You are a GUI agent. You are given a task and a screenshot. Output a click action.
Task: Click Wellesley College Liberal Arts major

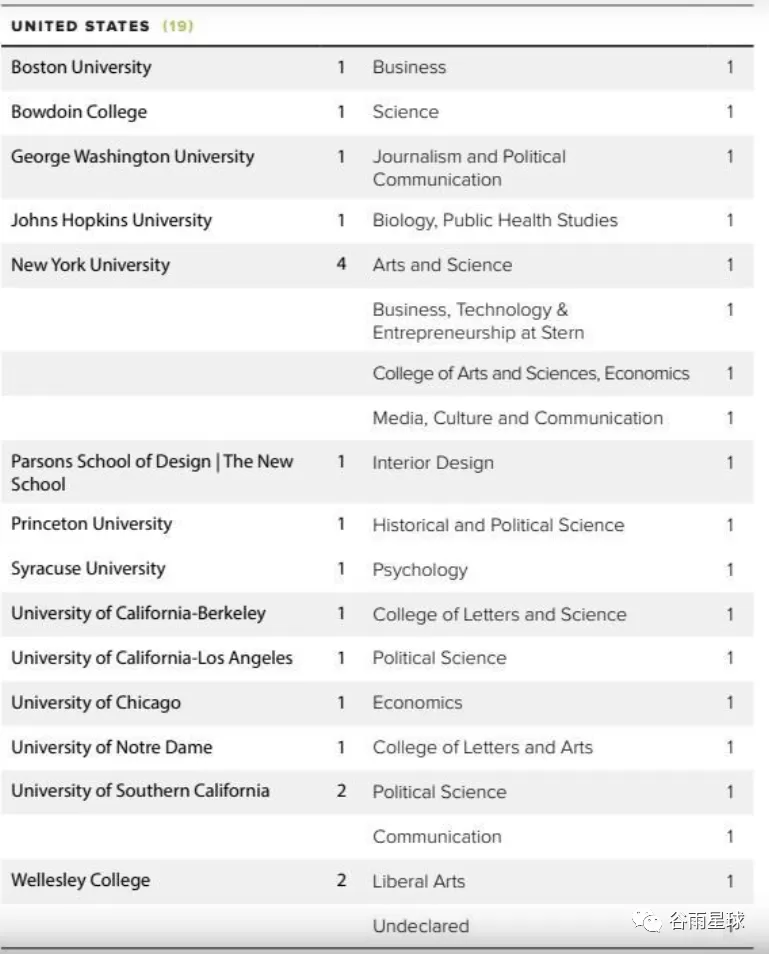point(419,882)
